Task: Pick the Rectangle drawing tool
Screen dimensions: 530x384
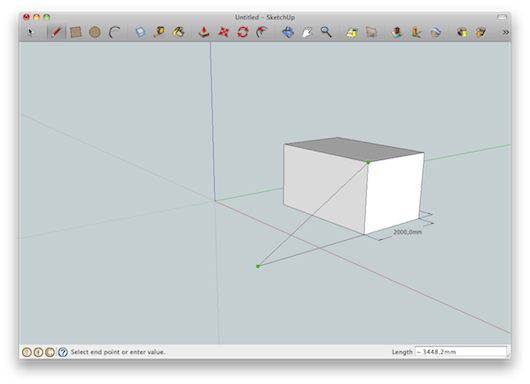Action: pos(76,32)
